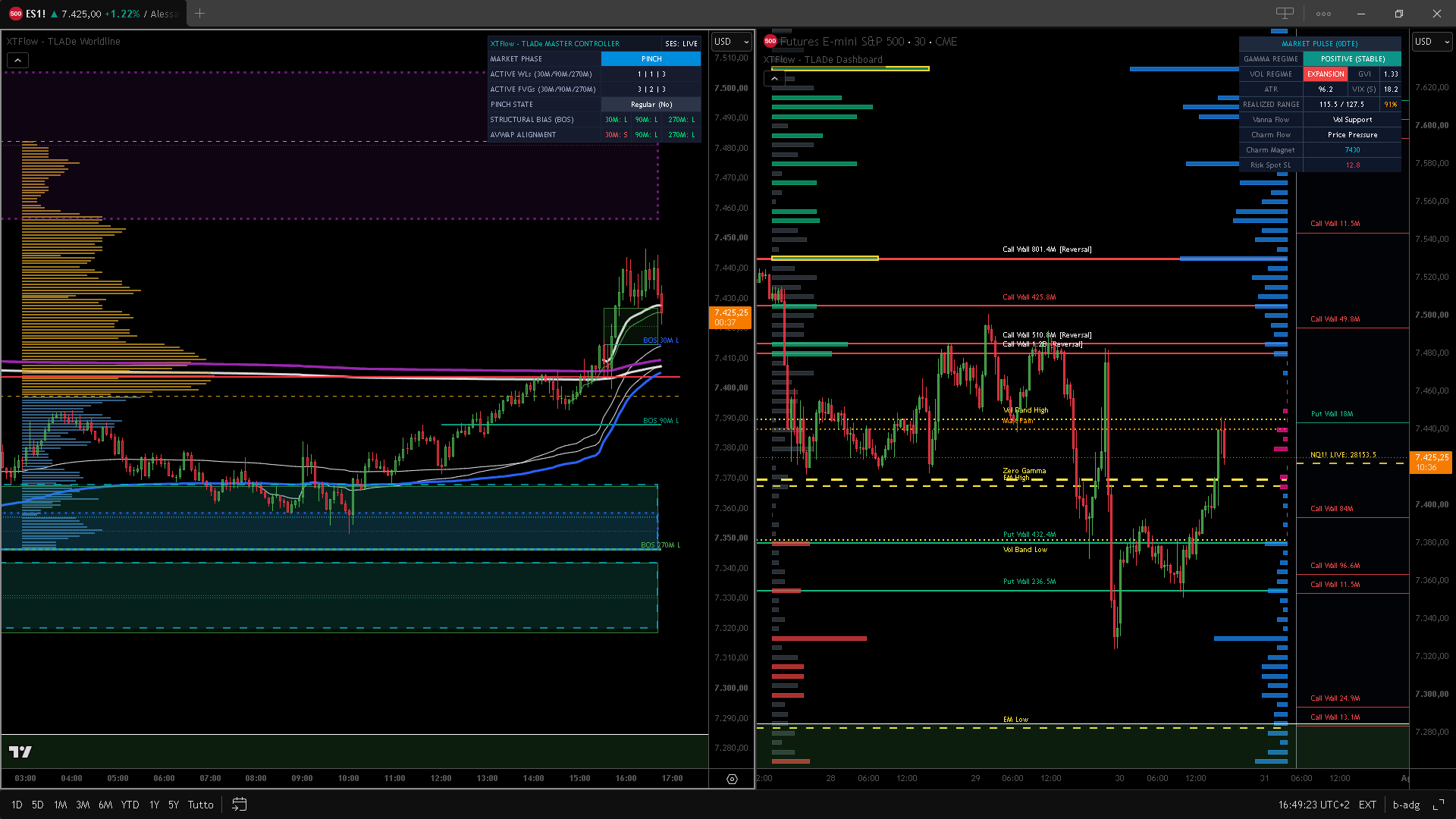This screenshot has width=1456, height=819.
Task: Toggle b-adg back-adjustment setting
Action: click(x=1407, y=805)
